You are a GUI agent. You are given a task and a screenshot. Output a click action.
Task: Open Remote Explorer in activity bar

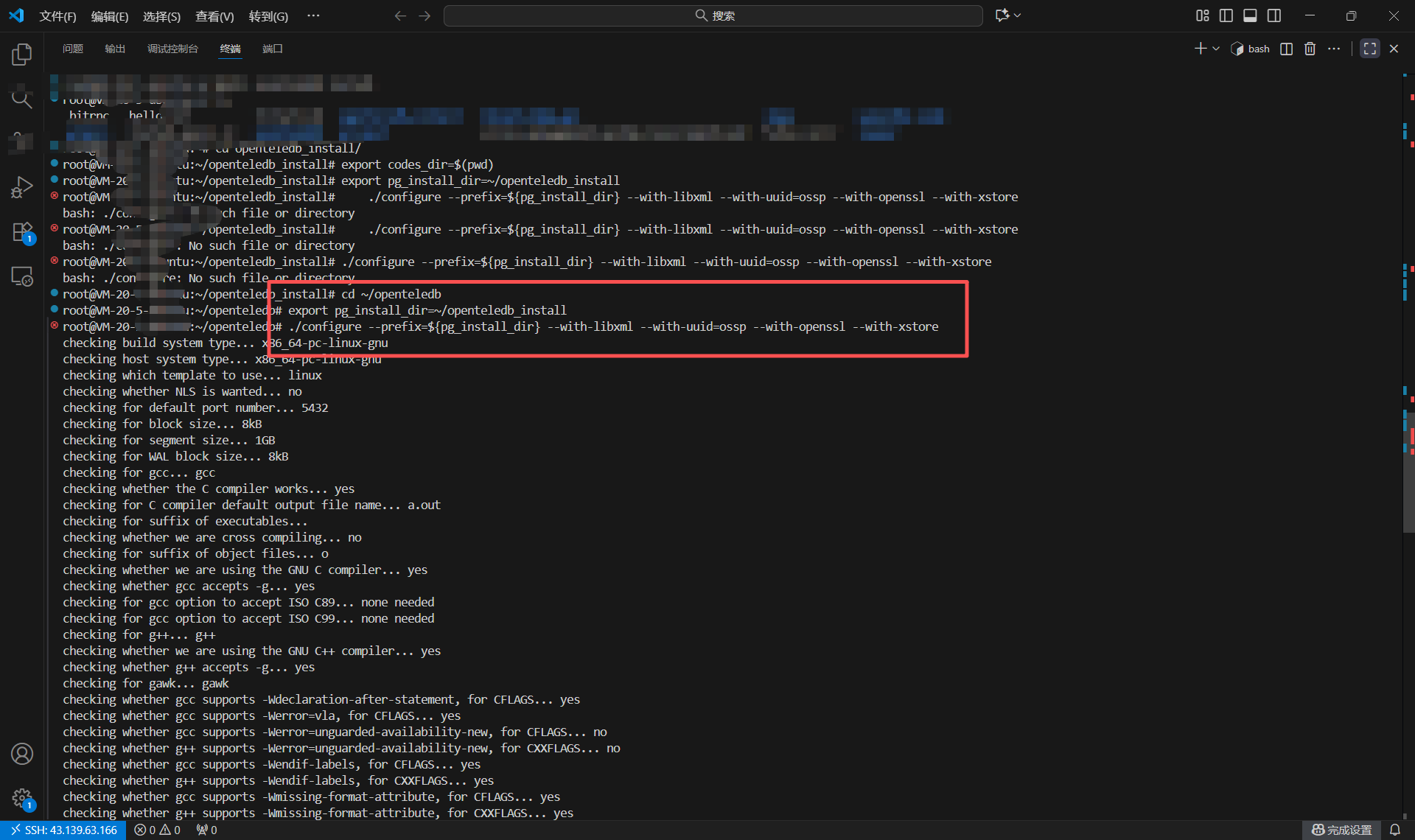click(22, 276)
